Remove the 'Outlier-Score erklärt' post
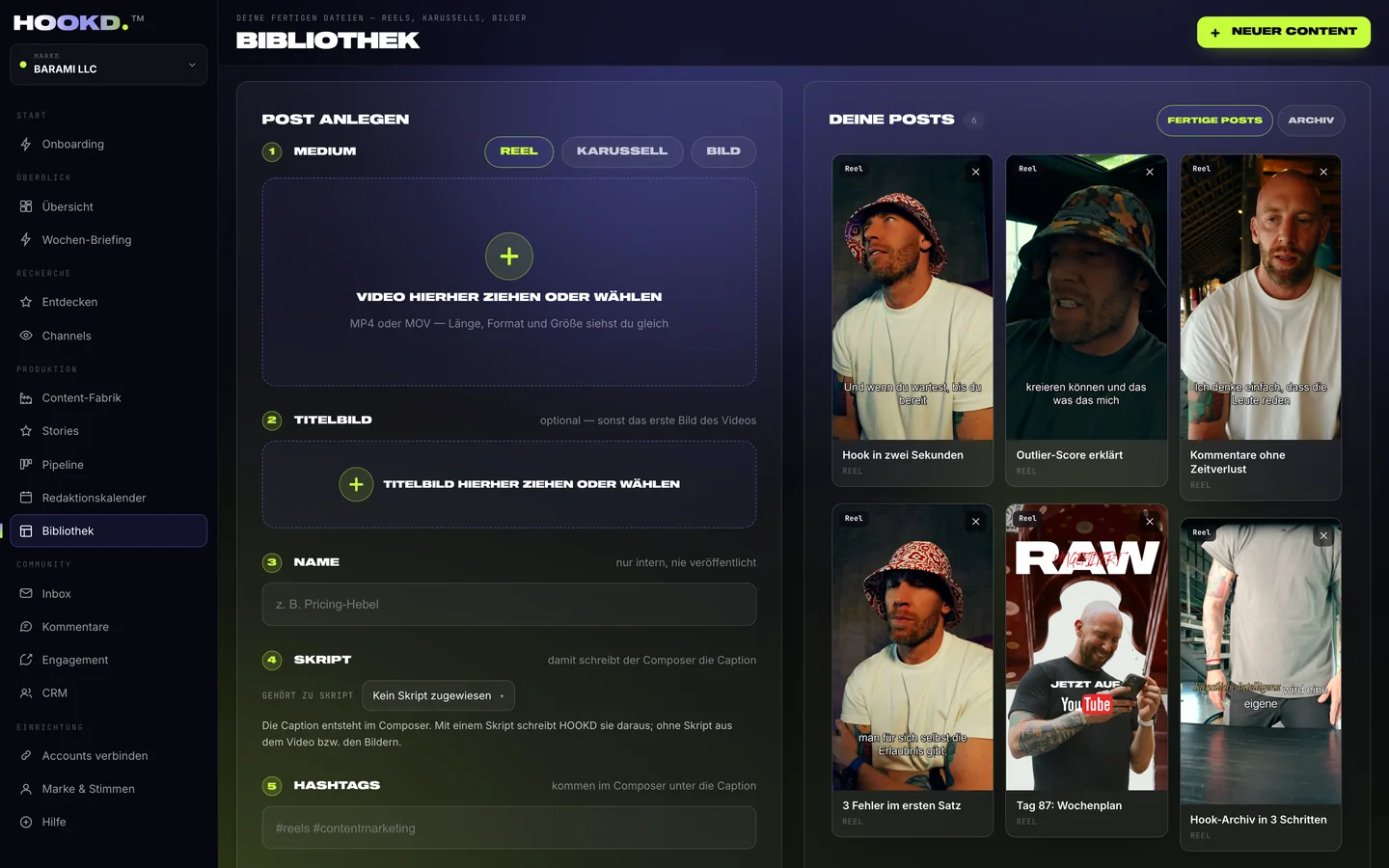Screen dimensions: 1389x868 click(1150, 172)
